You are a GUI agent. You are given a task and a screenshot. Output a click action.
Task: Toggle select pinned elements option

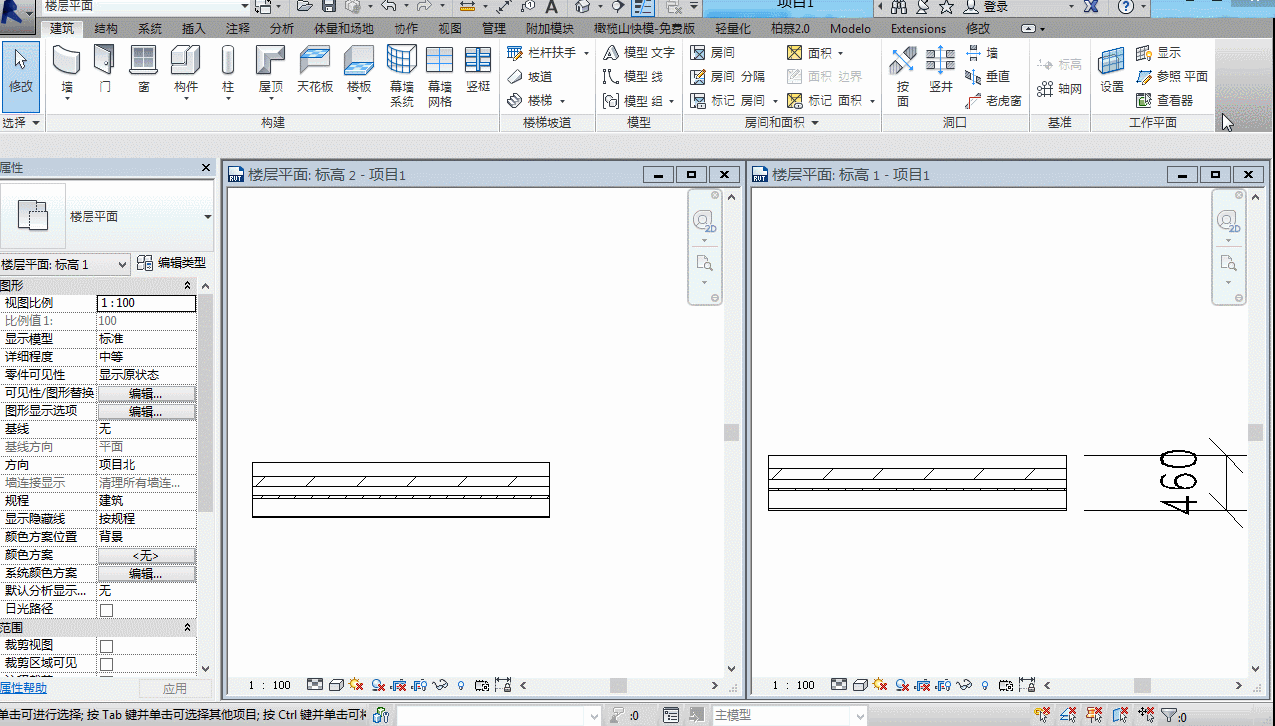click(1095, 714)
